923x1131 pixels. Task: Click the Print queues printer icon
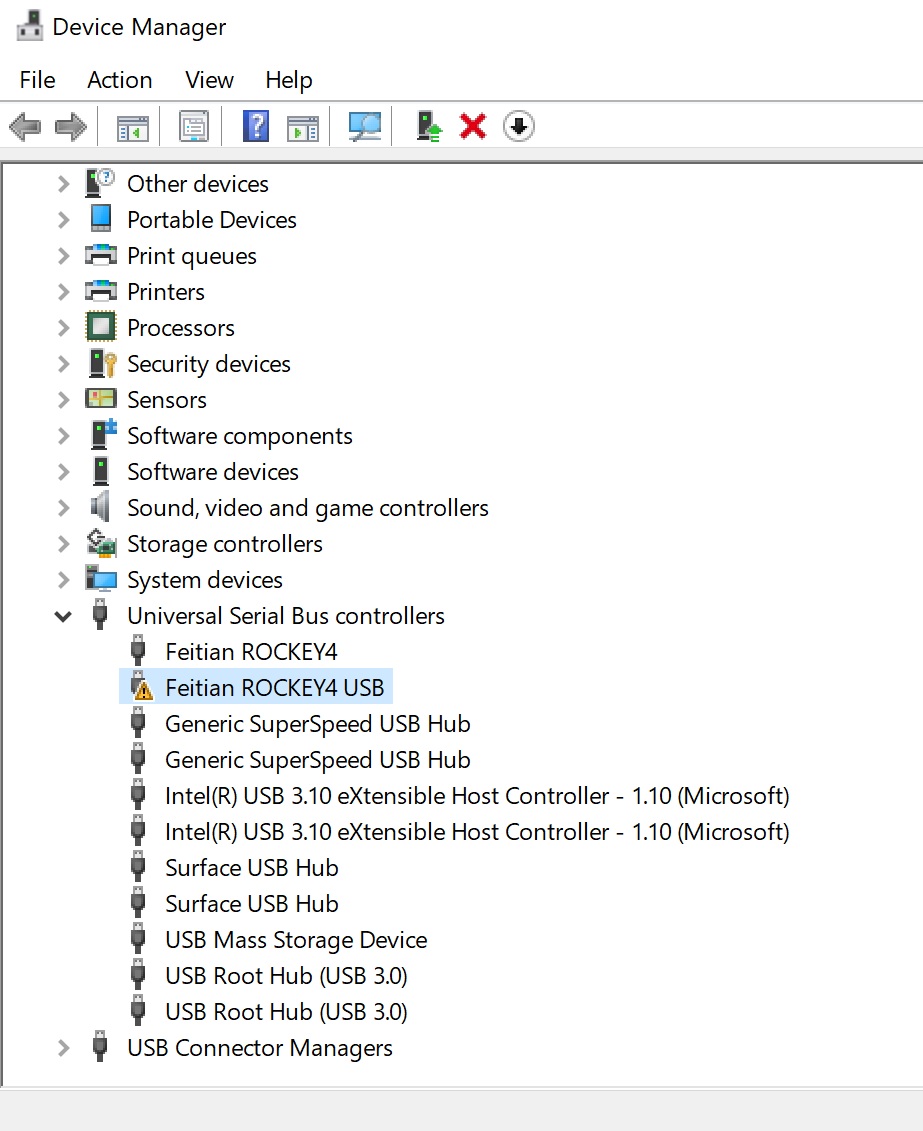pos(100,255)
